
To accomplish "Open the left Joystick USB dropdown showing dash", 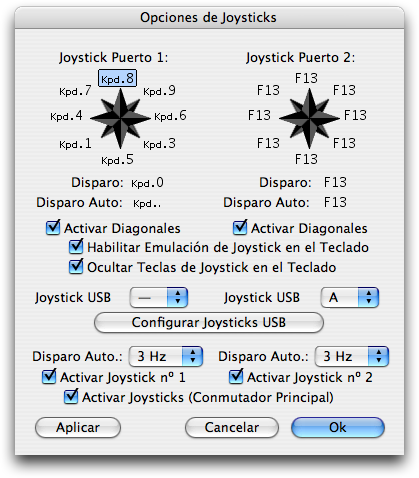I will coord(159,297).
